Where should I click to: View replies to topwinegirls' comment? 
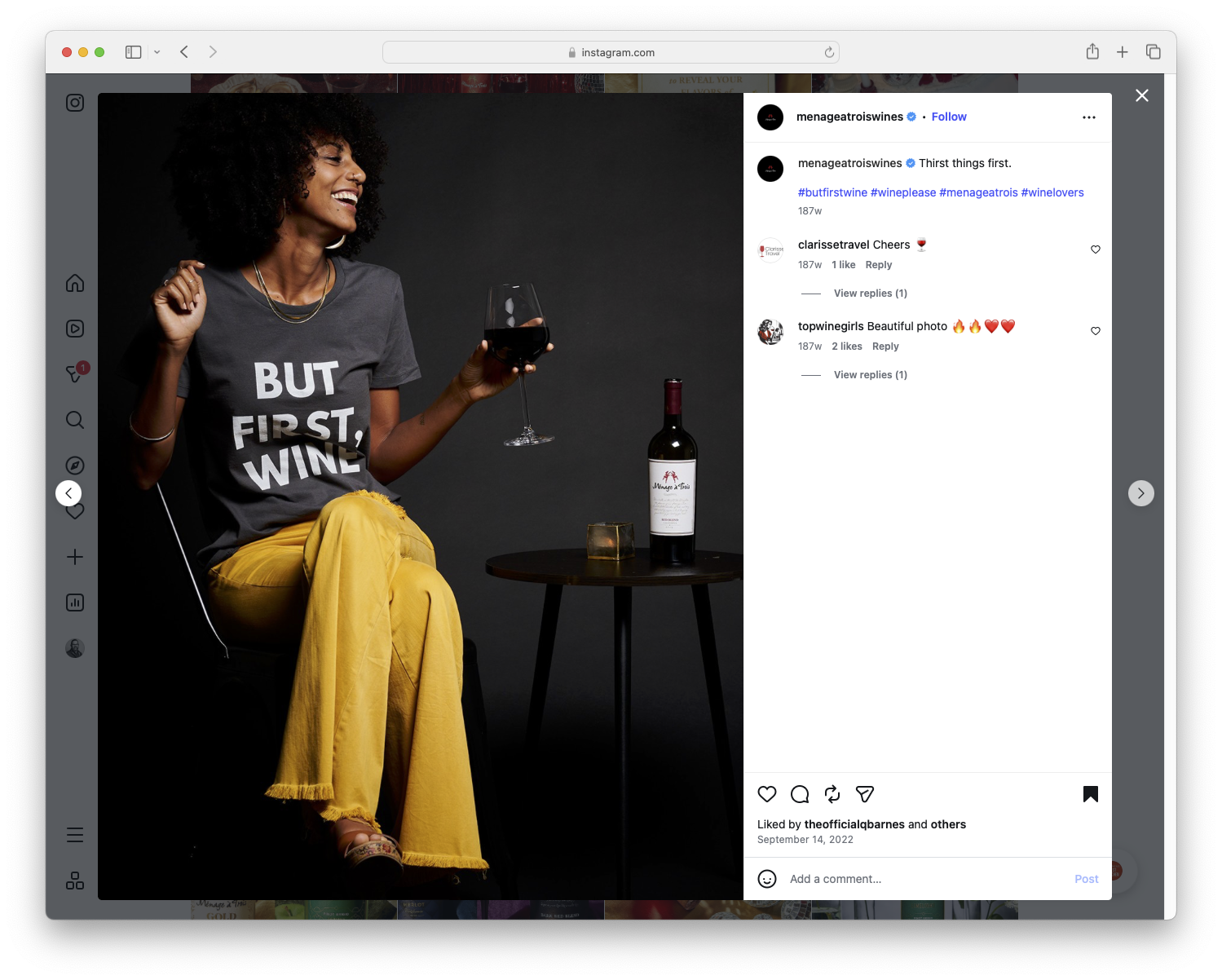click(869, 374)
